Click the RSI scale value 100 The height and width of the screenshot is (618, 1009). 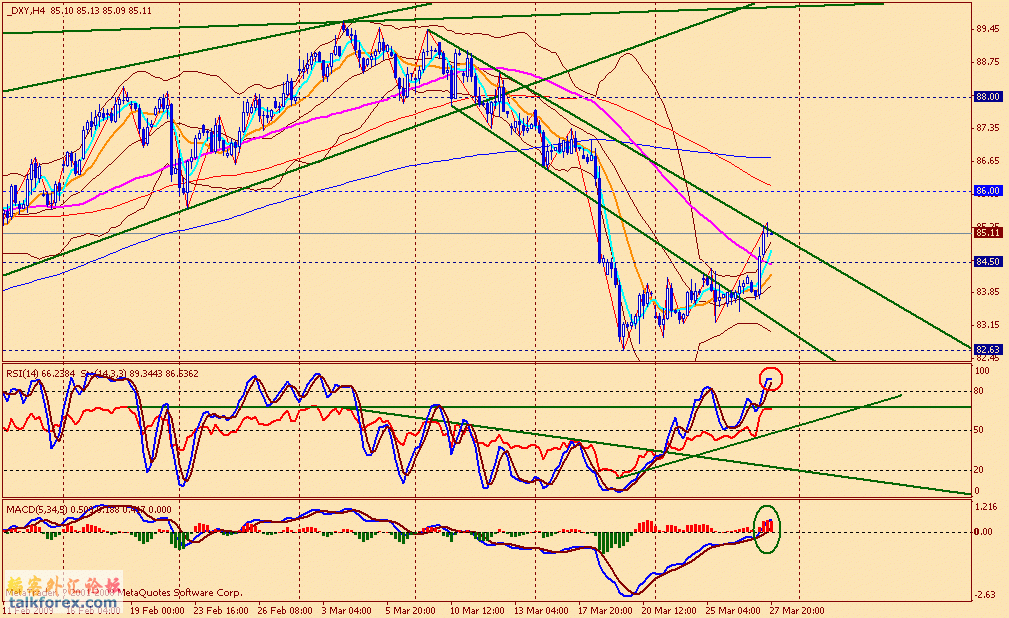[982, 371]
